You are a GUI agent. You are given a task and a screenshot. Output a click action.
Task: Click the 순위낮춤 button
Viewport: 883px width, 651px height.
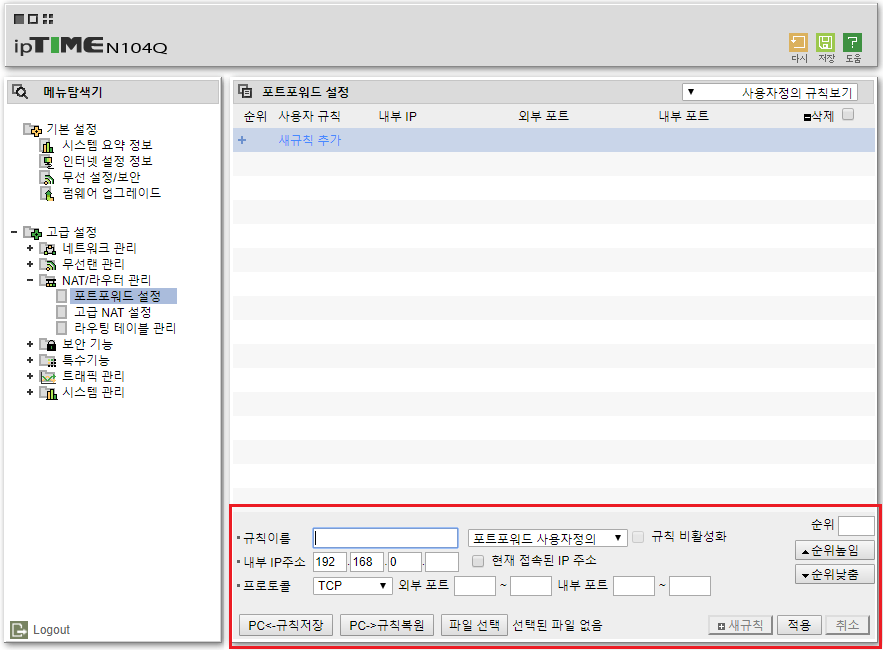[834, 574]
